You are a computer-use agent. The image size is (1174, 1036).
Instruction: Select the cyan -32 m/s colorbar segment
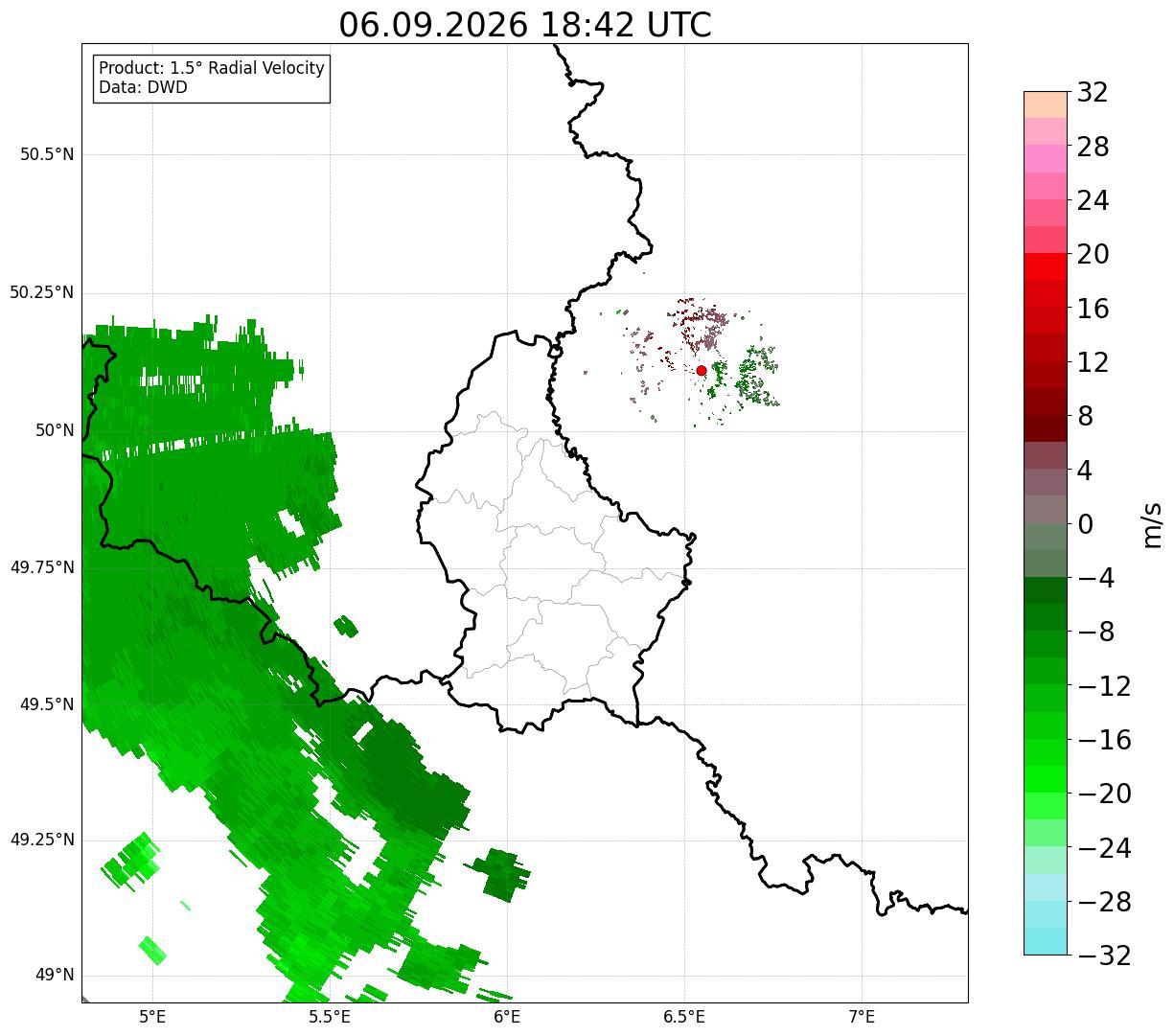1046,941
